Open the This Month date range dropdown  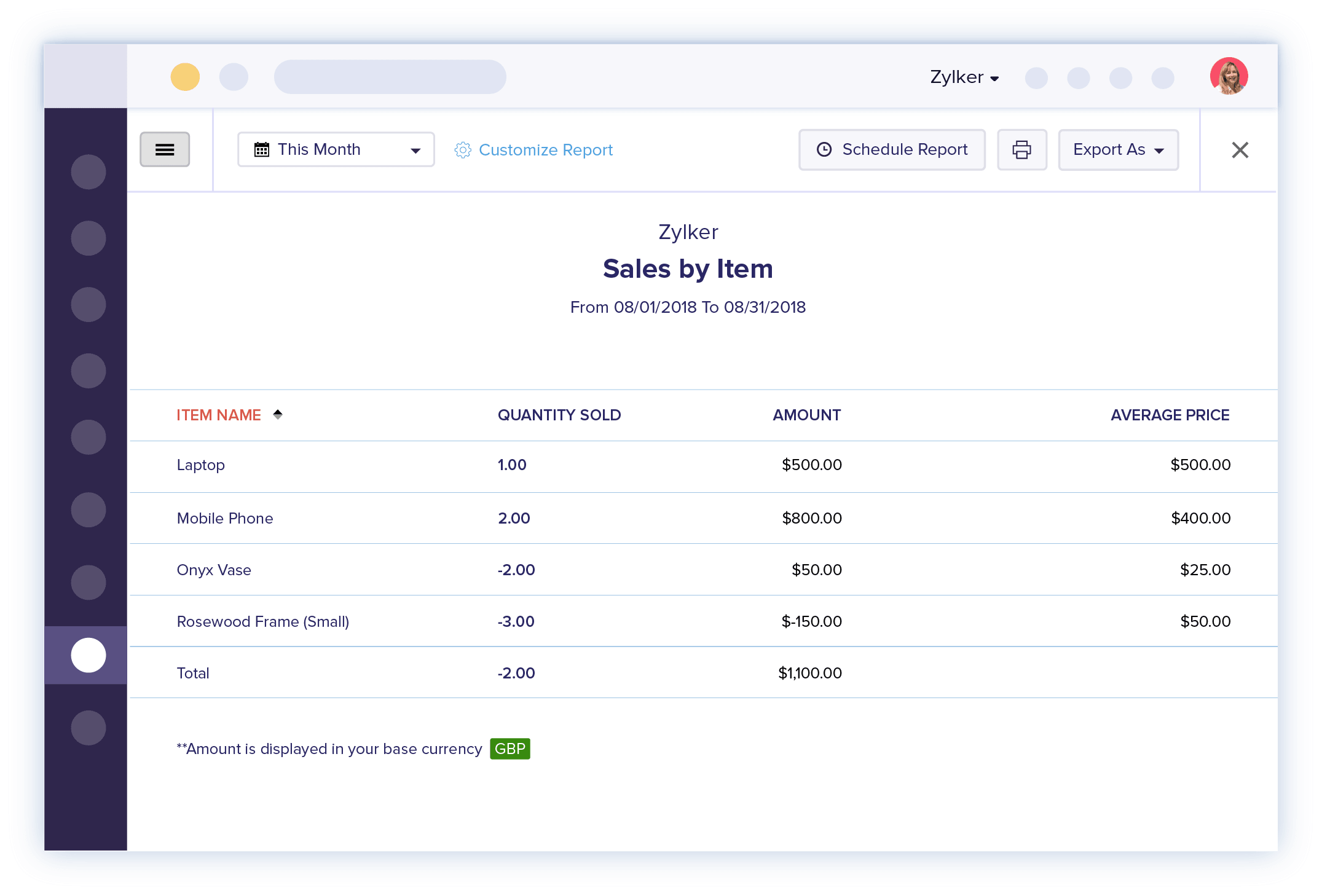pyautogui.click(x=336, y=149)
